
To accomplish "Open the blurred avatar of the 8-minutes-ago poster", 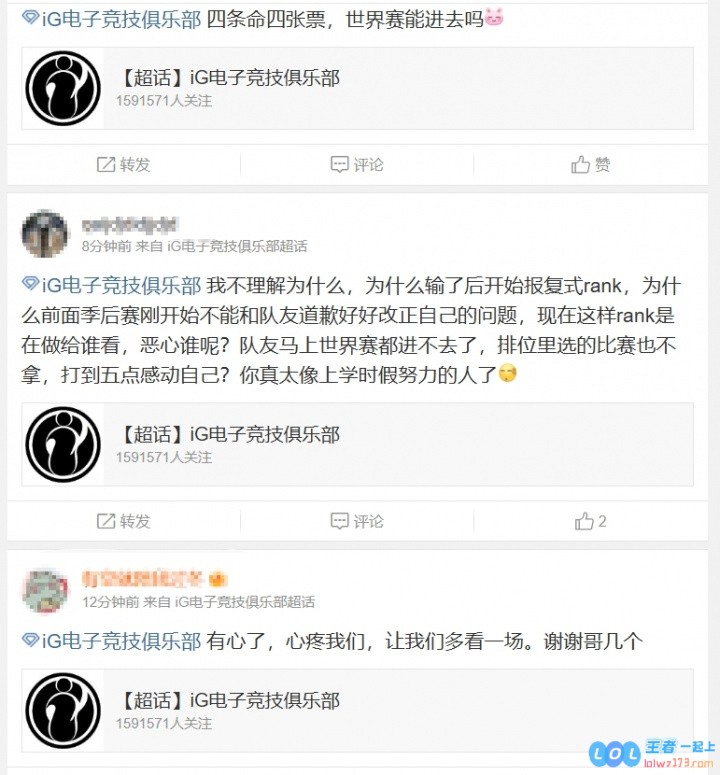I will coord(45,234).
